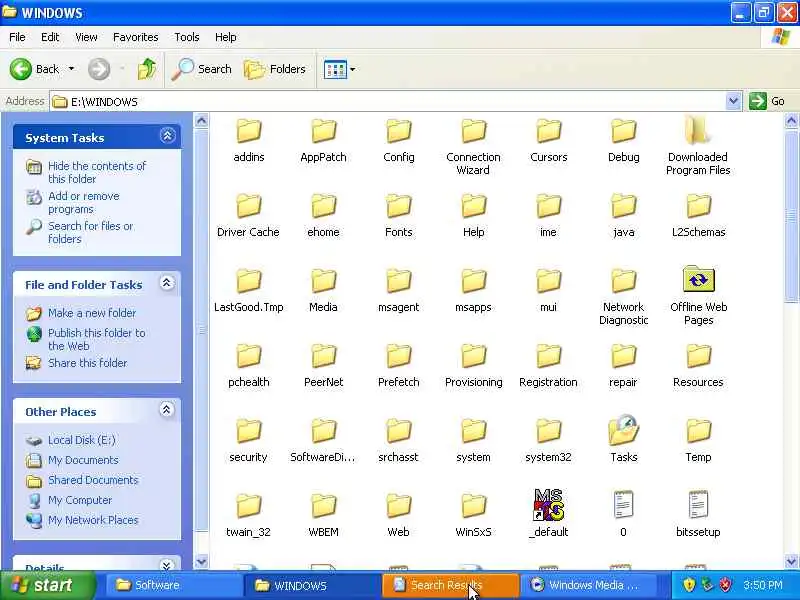Select the _default MS-DOS shortcut icon

pyautogui.click(x=548, y=505)
